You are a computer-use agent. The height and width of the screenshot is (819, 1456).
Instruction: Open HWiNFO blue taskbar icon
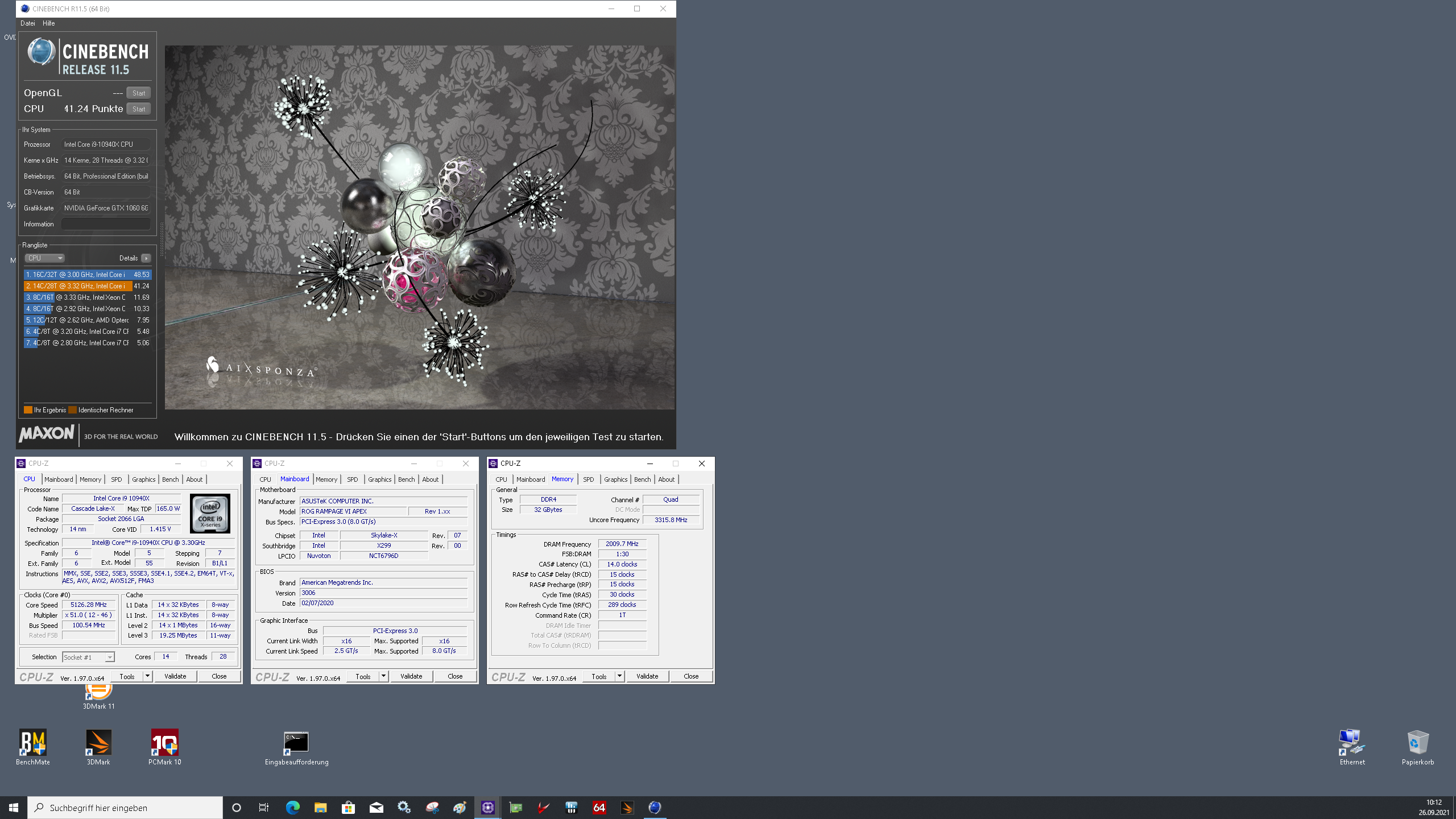click(571, 808)
